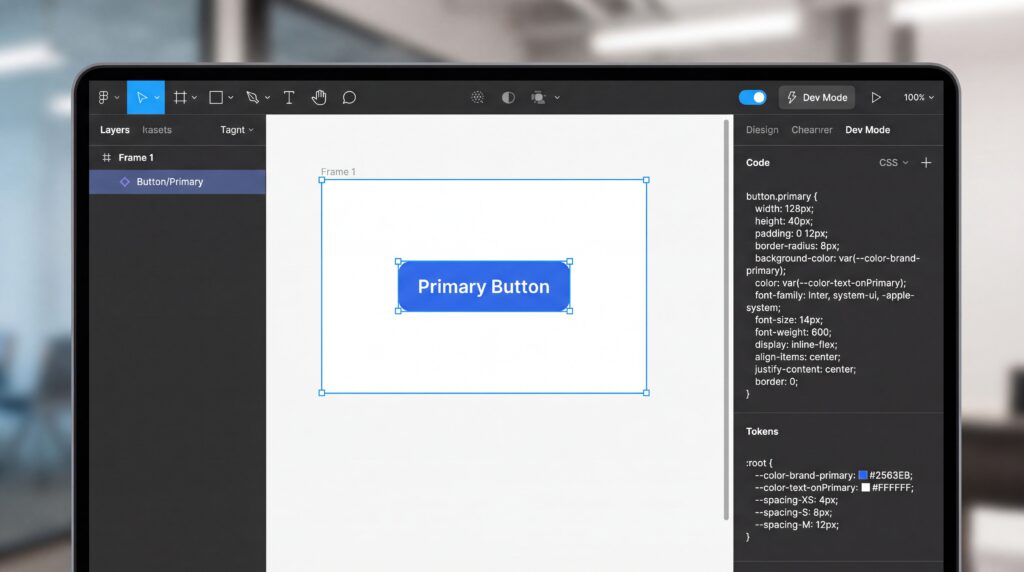The width and height of the screenshot is (1024, 572).
Task: Click the boolean operations icon
Action: [x=538, y=97]
